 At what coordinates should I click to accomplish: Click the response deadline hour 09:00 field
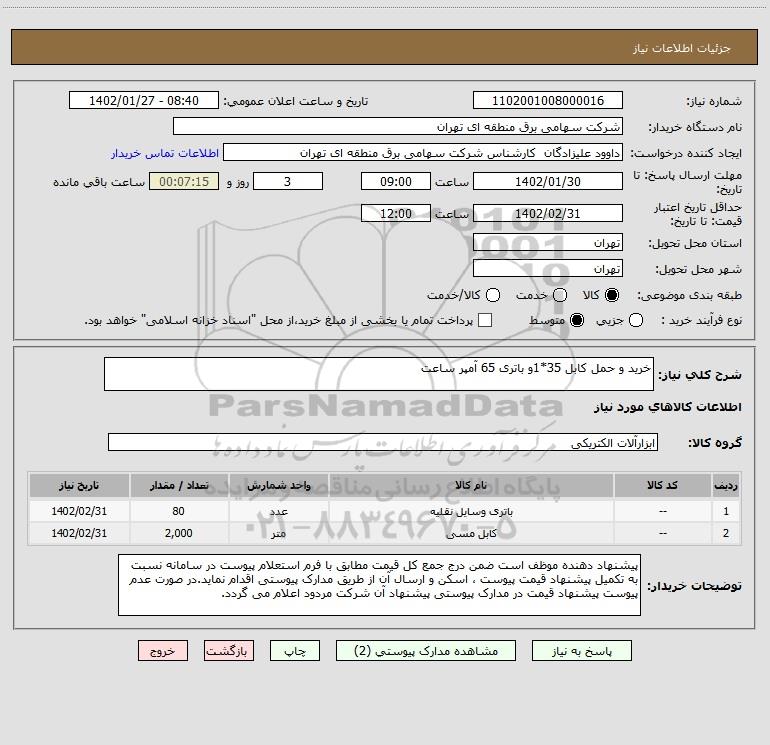(x=396, y=181)
